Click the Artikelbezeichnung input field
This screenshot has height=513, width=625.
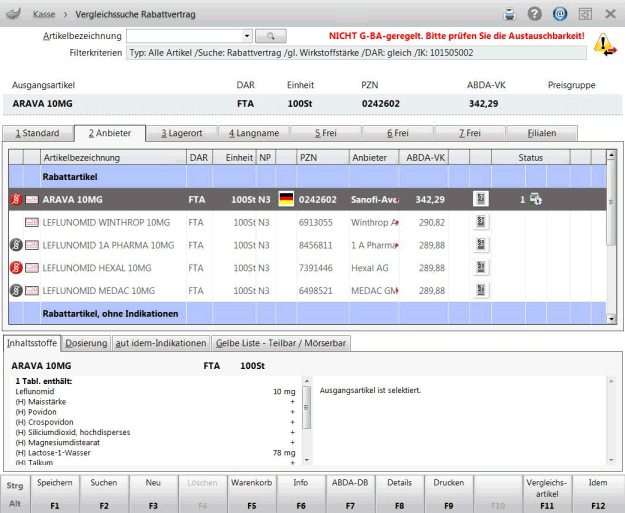click(185, 36)
